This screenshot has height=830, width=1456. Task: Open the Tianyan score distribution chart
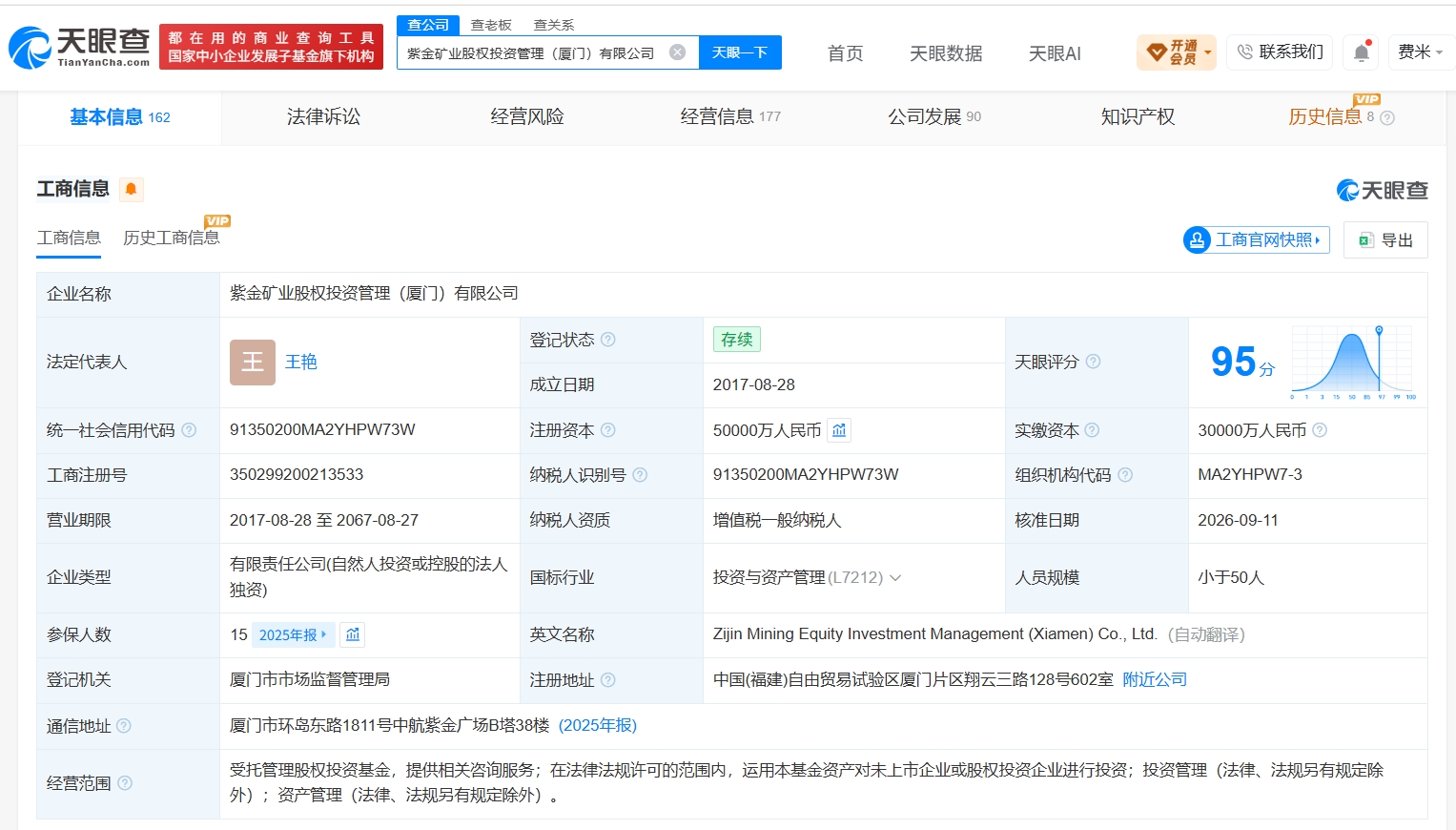(x=1352, y=362)
